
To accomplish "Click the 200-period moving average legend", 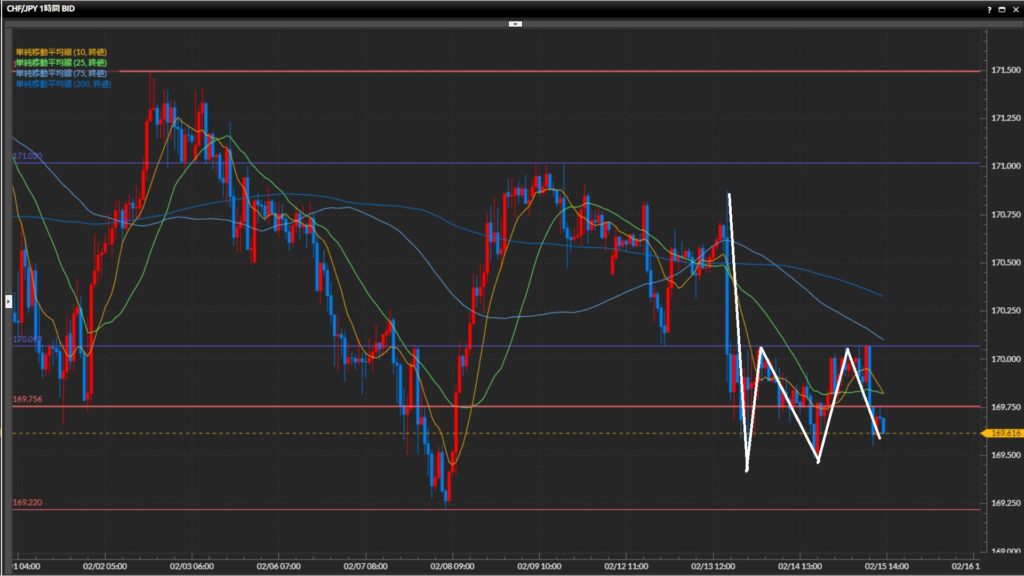I will (x=63, y=84).
